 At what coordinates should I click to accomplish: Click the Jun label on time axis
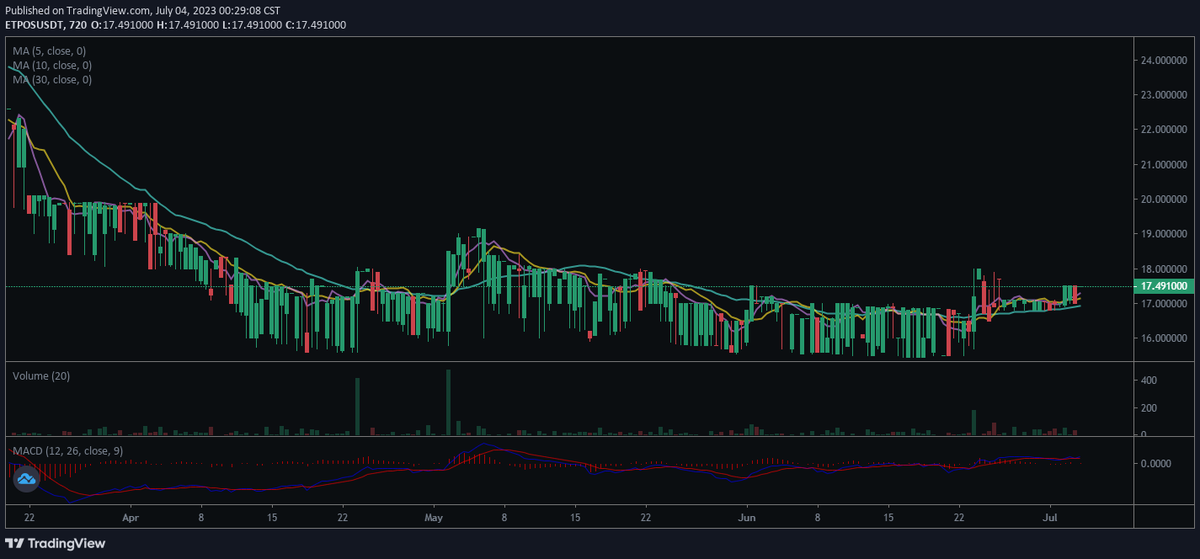[x=747, y=520]
